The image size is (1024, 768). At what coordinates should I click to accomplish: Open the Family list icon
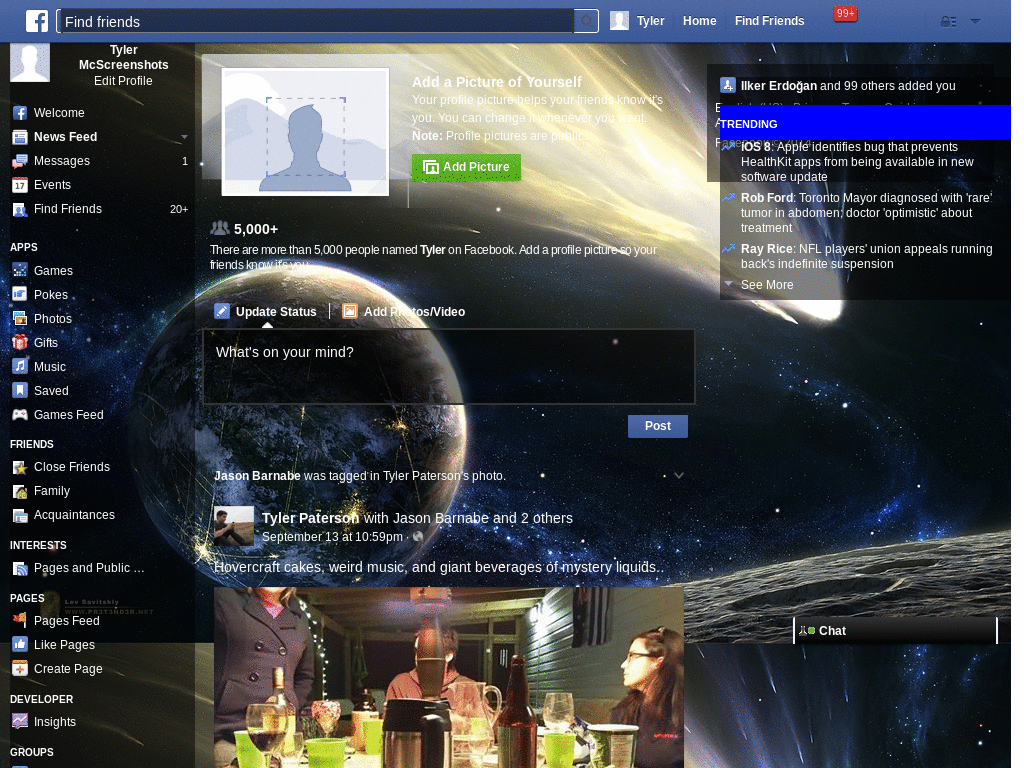[20, 491]
